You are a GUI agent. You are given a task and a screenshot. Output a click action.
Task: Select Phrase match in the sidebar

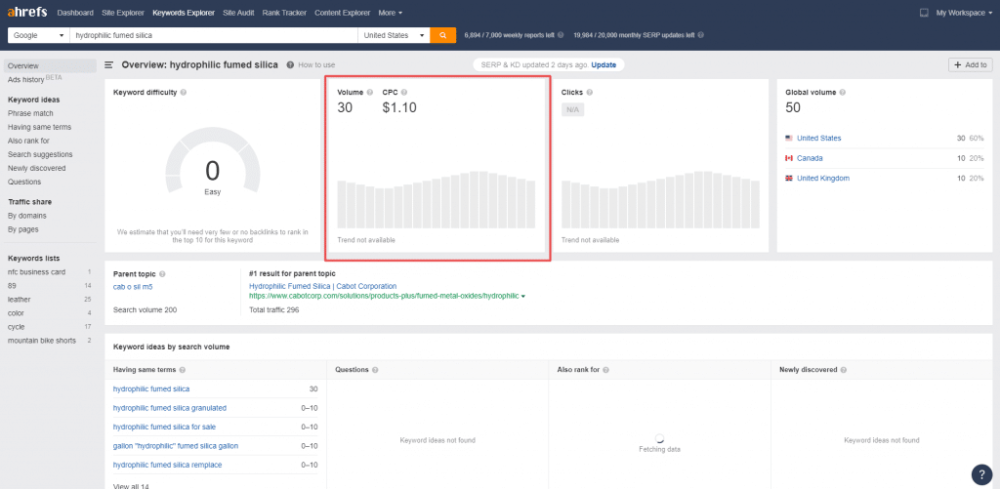pos(30,114)
